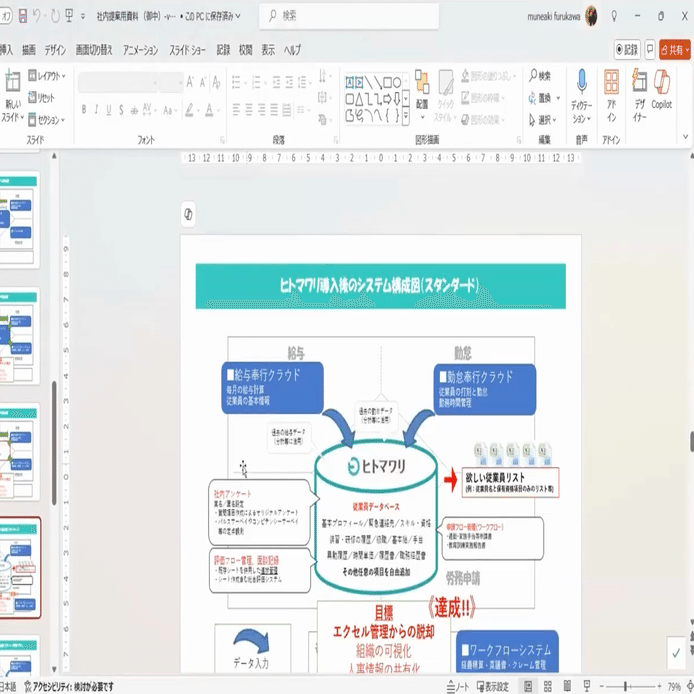Viewport: 694px width, 694px height.
Task: Open the デザイン ribbon tab
Action: (55, 50)
